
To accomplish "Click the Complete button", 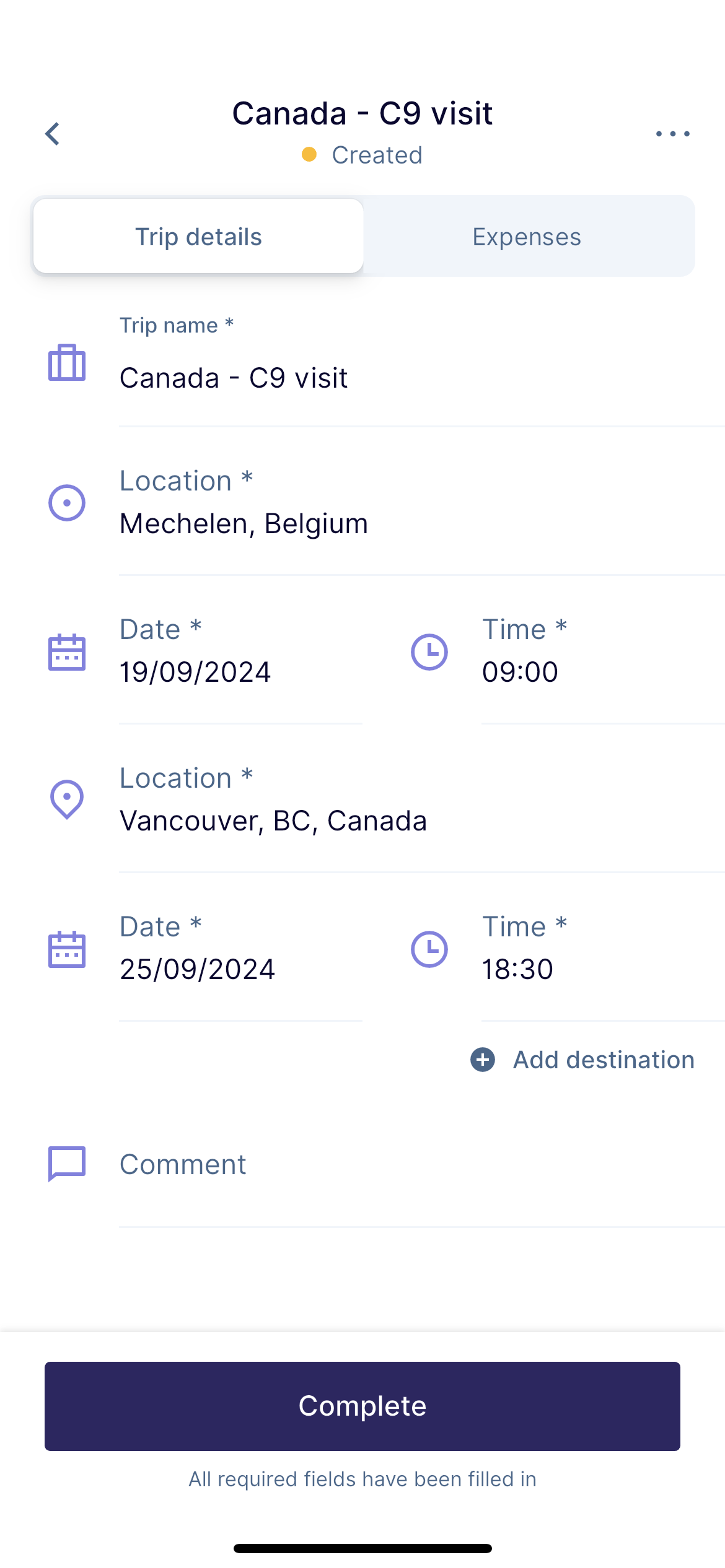I will (362, 1406).
